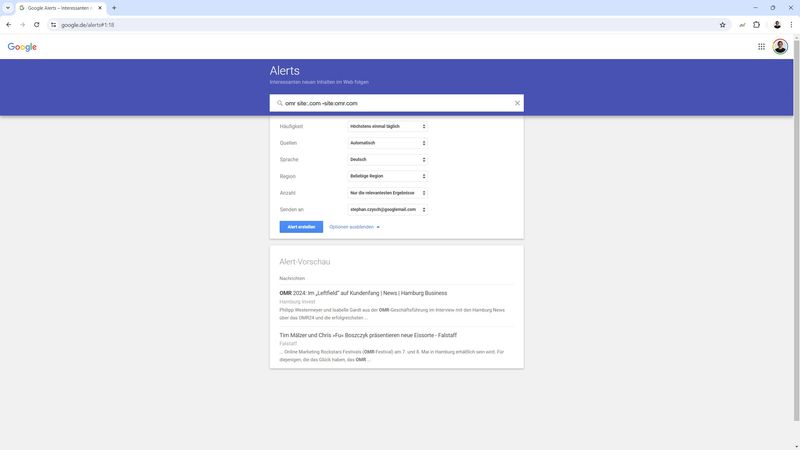Screen dimensions: 800x450
Task: Bookmark this page with the star icon
Action: pos(722,24)
